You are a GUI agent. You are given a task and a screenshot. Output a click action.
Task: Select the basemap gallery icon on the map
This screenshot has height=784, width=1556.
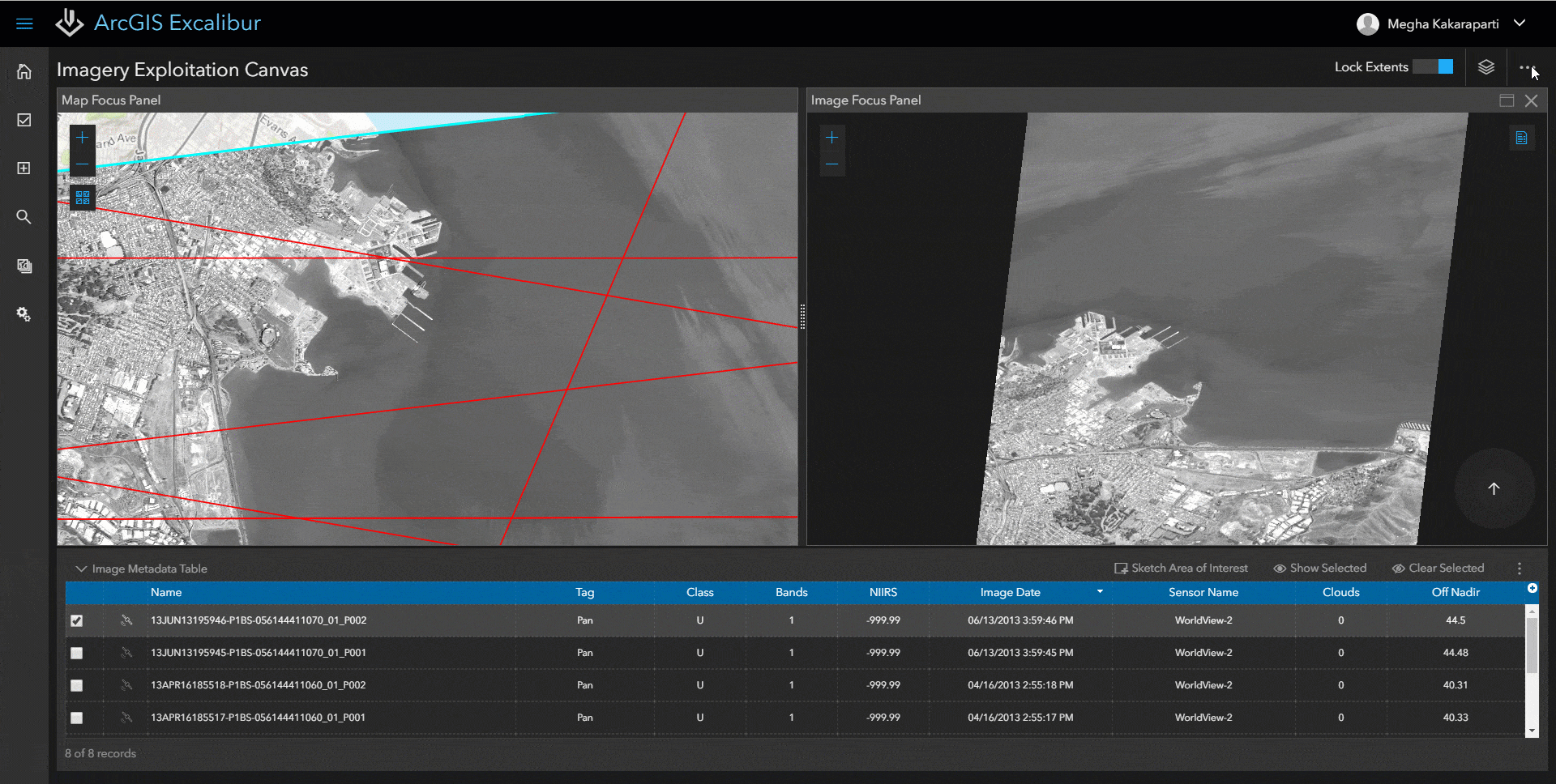tap(82, 196)
